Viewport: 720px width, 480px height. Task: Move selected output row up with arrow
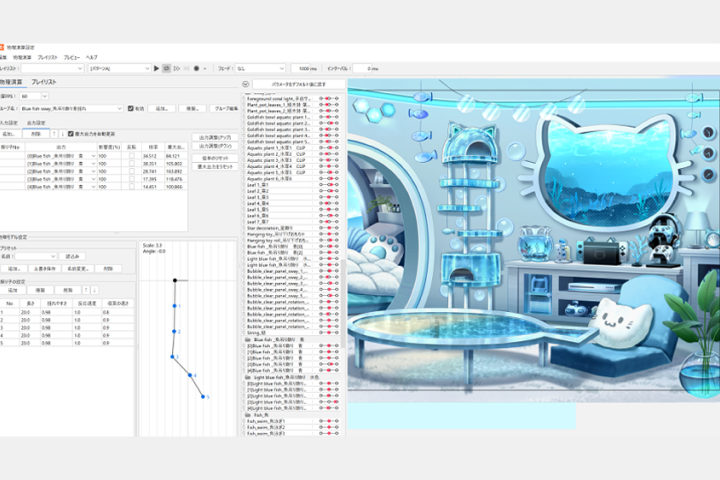point(54,134)
